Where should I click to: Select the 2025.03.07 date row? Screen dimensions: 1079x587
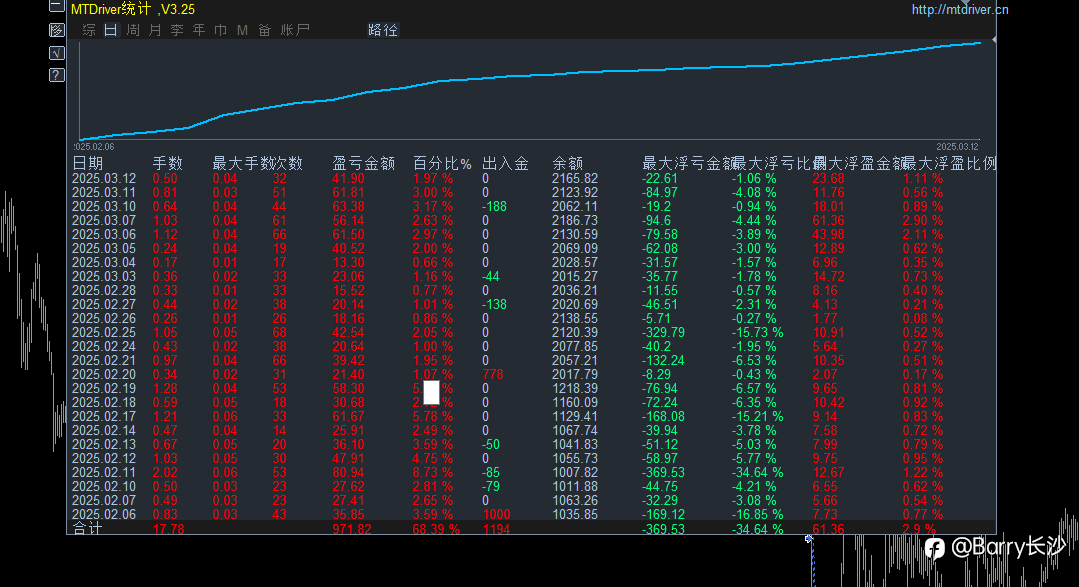104,220
